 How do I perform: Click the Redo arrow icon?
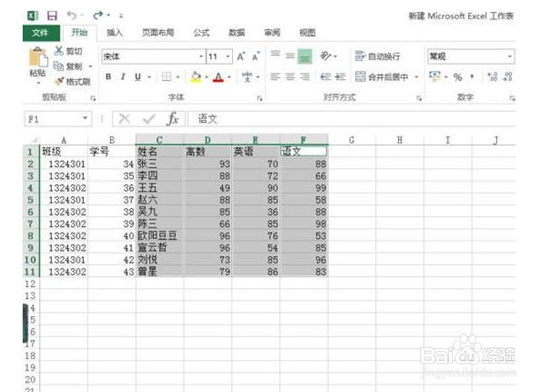98,15
